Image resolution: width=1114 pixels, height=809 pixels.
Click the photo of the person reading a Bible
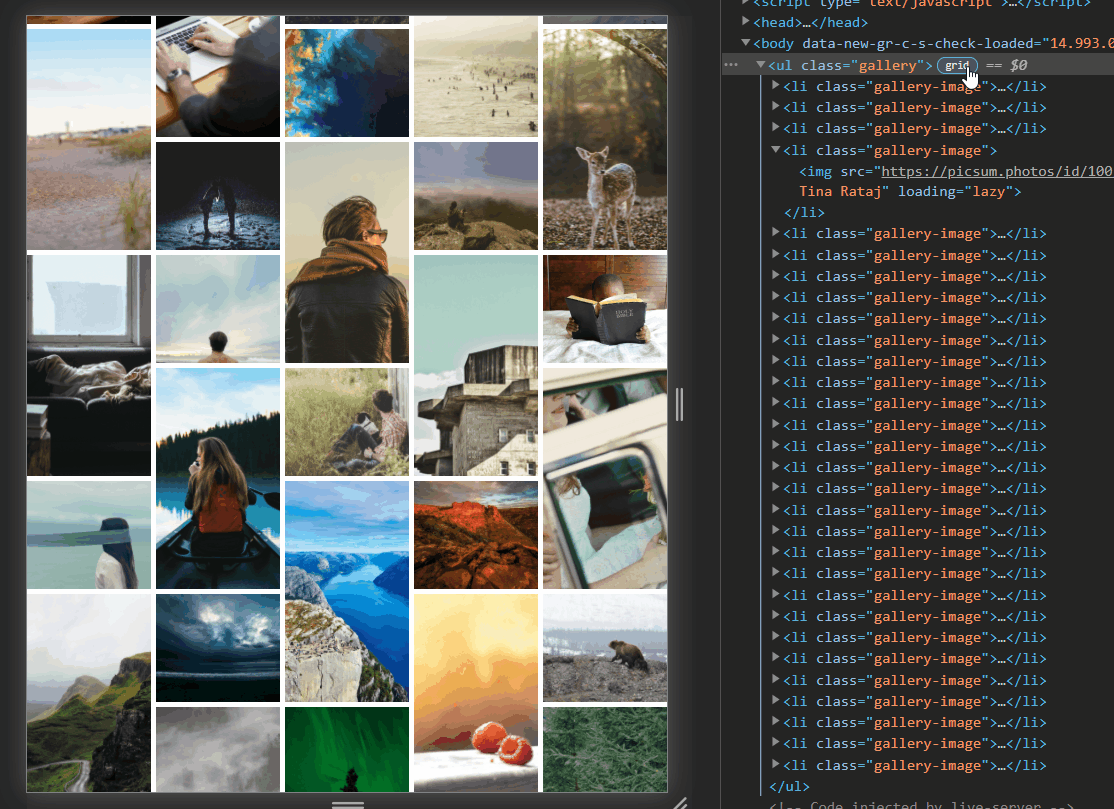[x=605, y=309]
